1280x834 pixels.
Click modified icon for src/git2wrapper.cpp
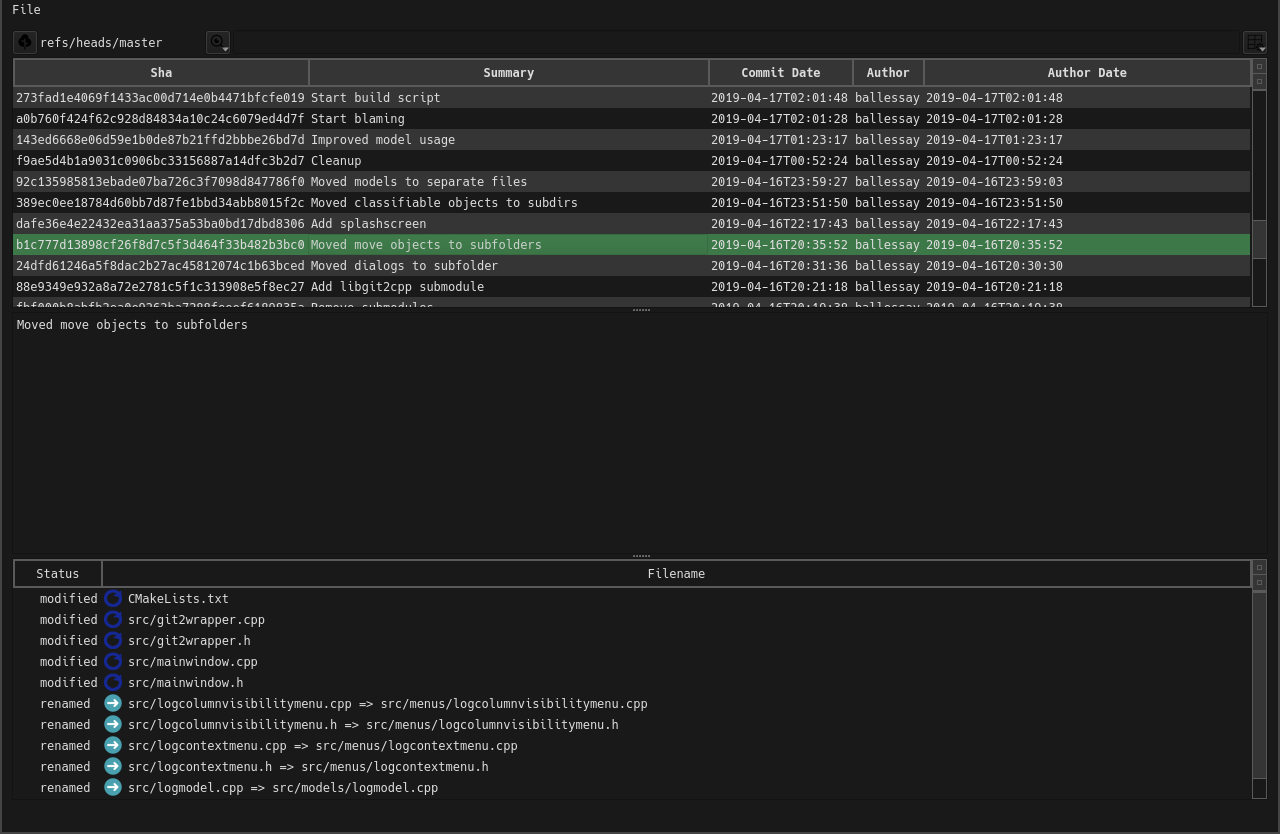113,620
